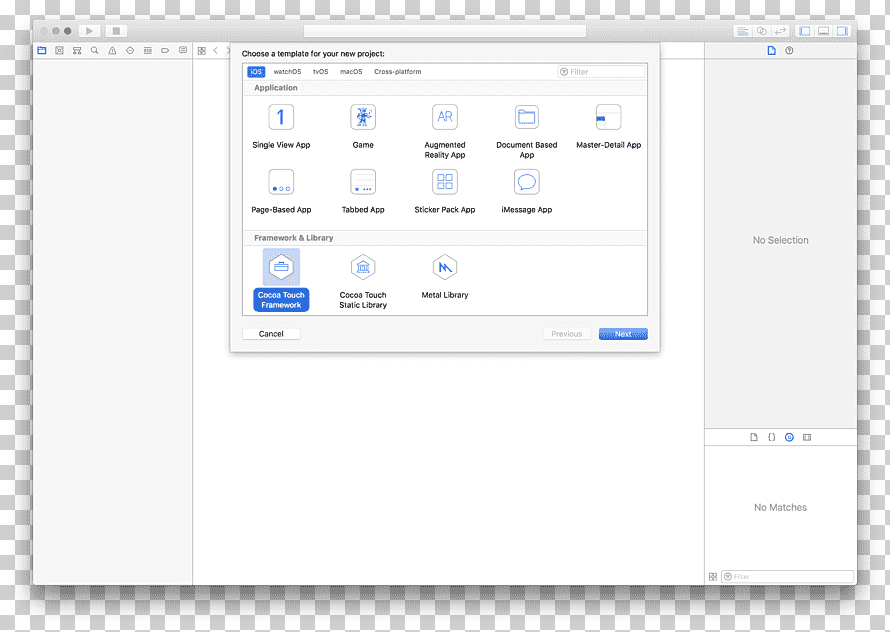Image resolution: width=890 pixels, height=632 pixels.
Task: Toggle the Navigator panel visibility
Action: 805,31
